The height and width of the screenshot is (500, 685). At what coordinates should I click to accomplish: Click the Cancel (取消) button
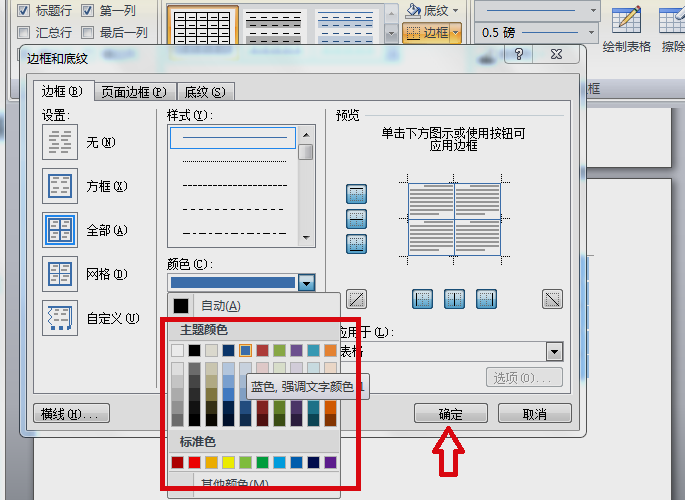[535, 413]
